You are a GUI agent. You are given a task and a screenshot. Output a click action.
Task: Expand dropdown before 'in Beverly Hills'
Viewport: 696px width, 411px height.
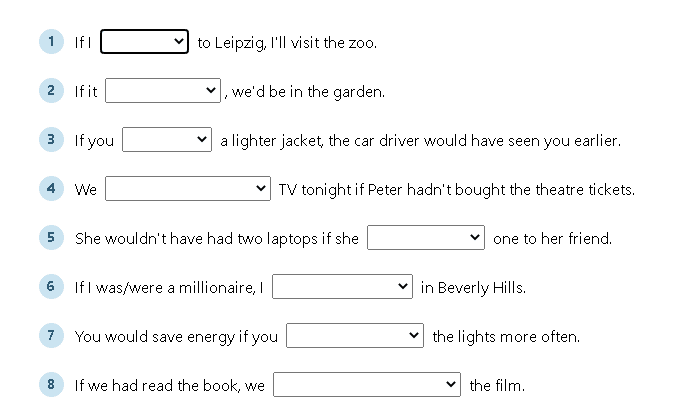coord(342,286)
